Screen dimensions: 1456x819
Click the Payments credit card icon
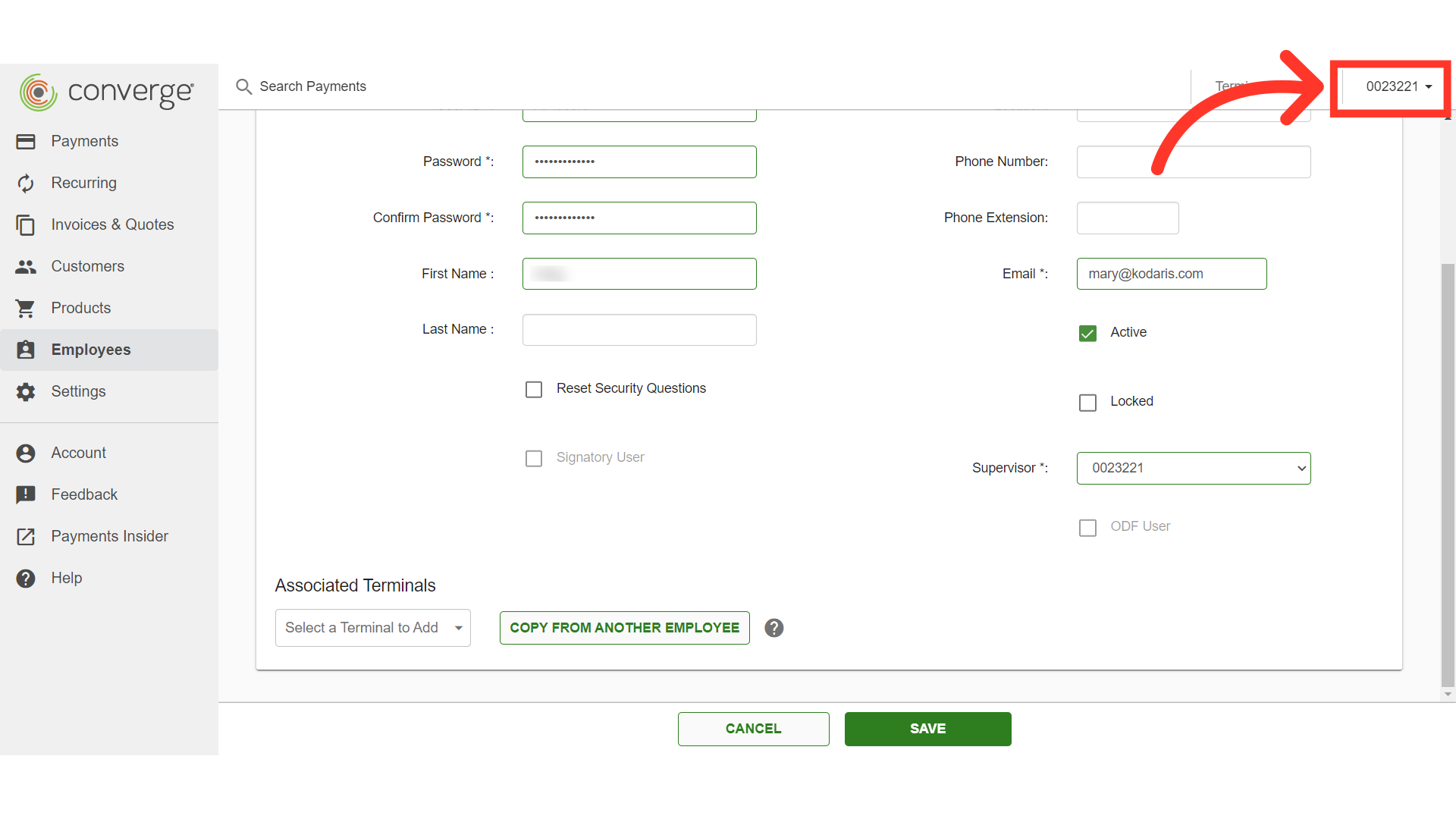coord(26,142)
